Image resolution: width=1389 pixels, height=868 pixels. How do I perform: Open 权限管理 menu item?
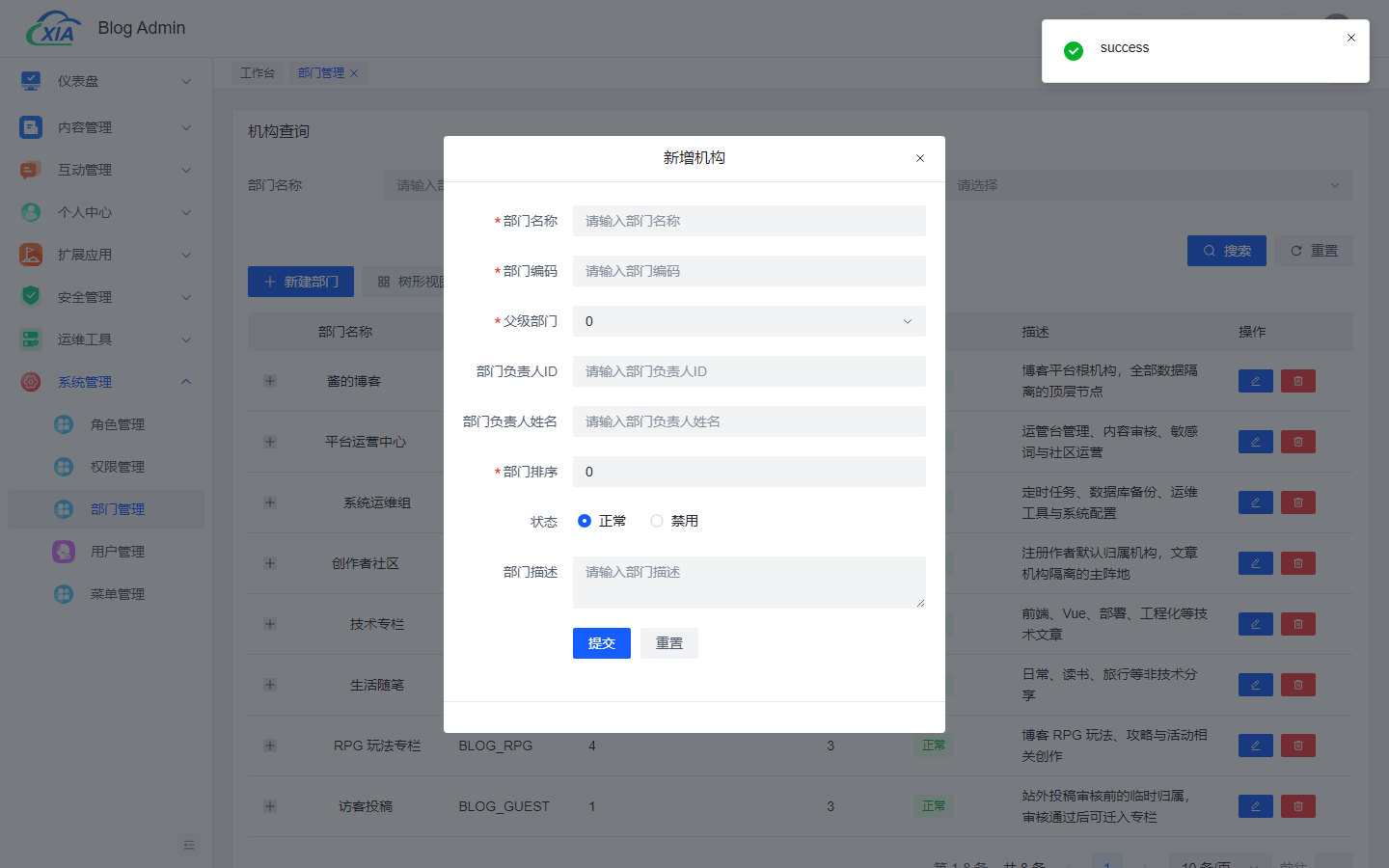(x=106, y=467)
